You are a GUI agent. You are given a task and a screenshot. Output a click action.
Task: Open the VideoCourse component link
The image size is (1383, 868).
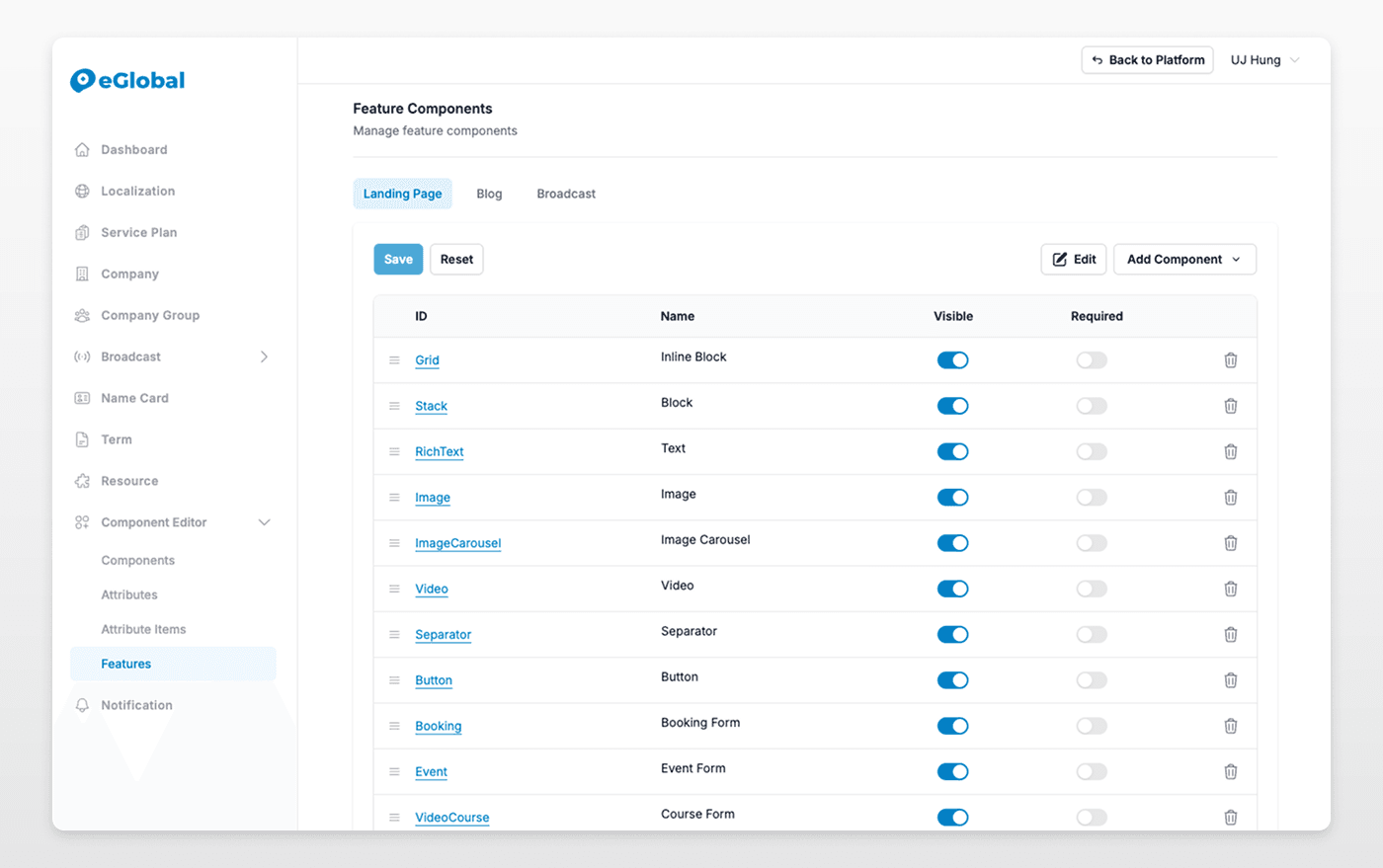(x=451, y=818)
